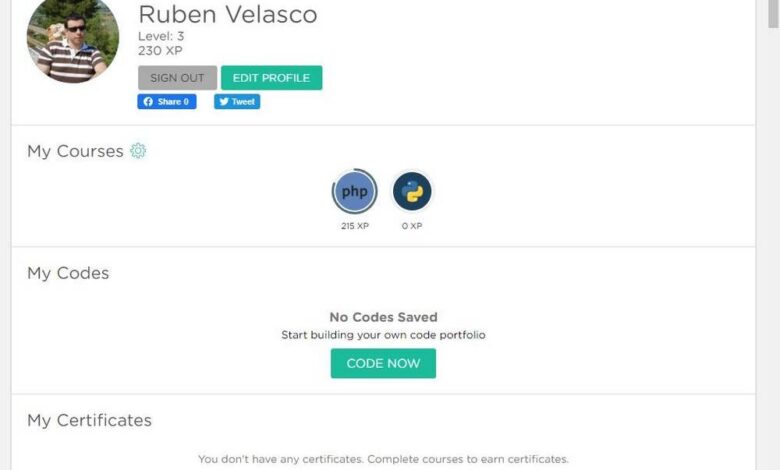Click the Facebook share count number
The width and height of the screenshot is (780, 470).
pyautogui.click(x=186, y=102)
